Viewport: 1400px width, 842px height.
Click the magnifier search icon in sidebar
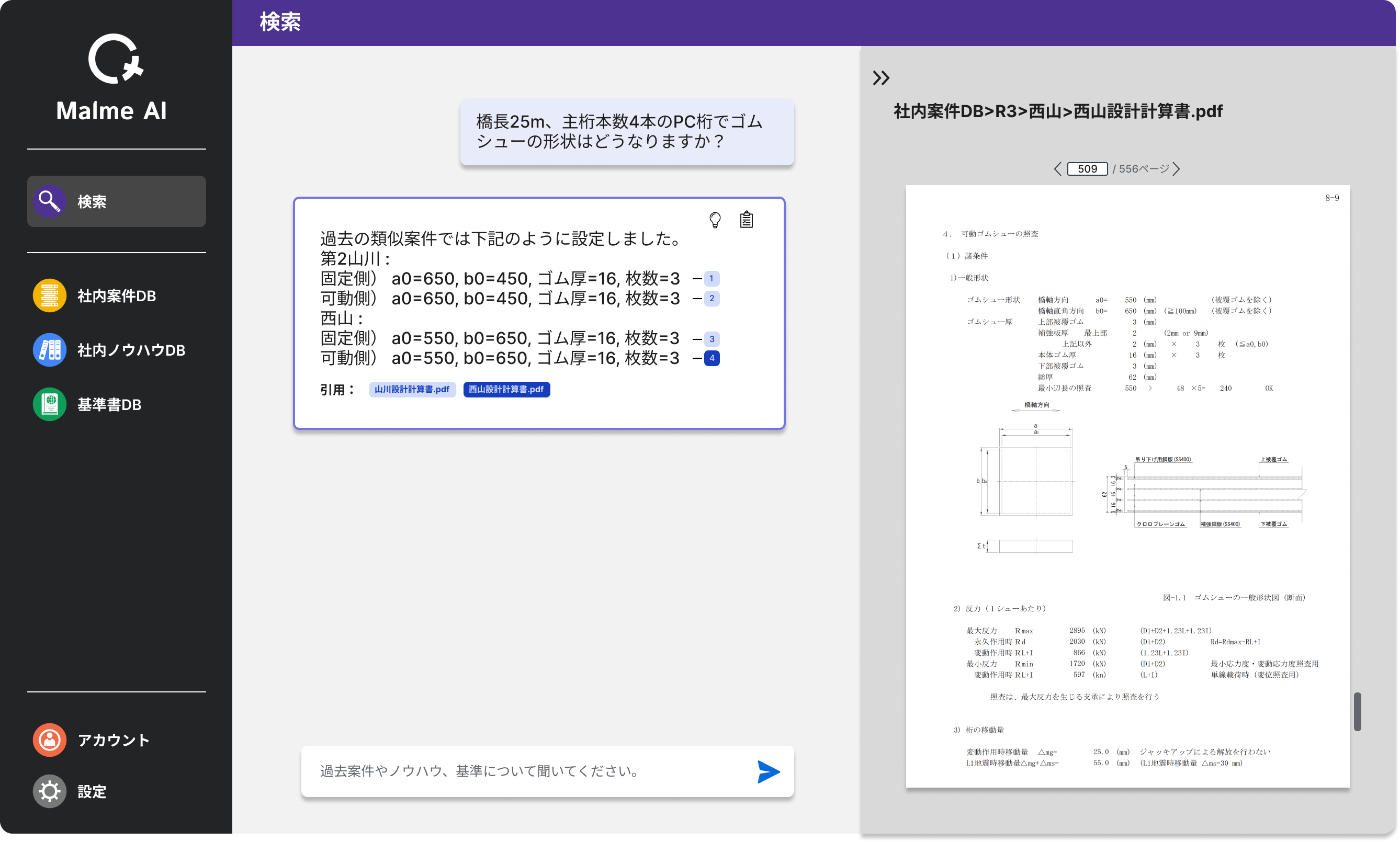tap(49, 201)
